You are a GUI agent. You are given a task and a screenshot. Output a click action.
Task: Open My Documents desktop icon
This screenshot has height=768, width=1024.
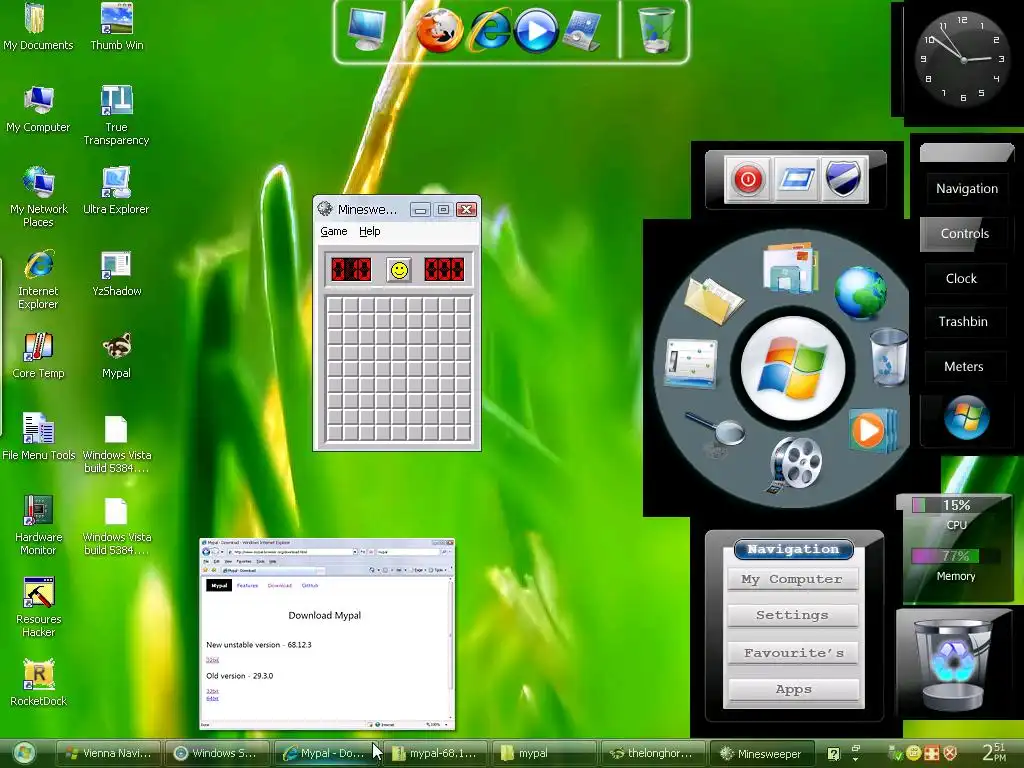pyautogui.click(x=38, y=26)
